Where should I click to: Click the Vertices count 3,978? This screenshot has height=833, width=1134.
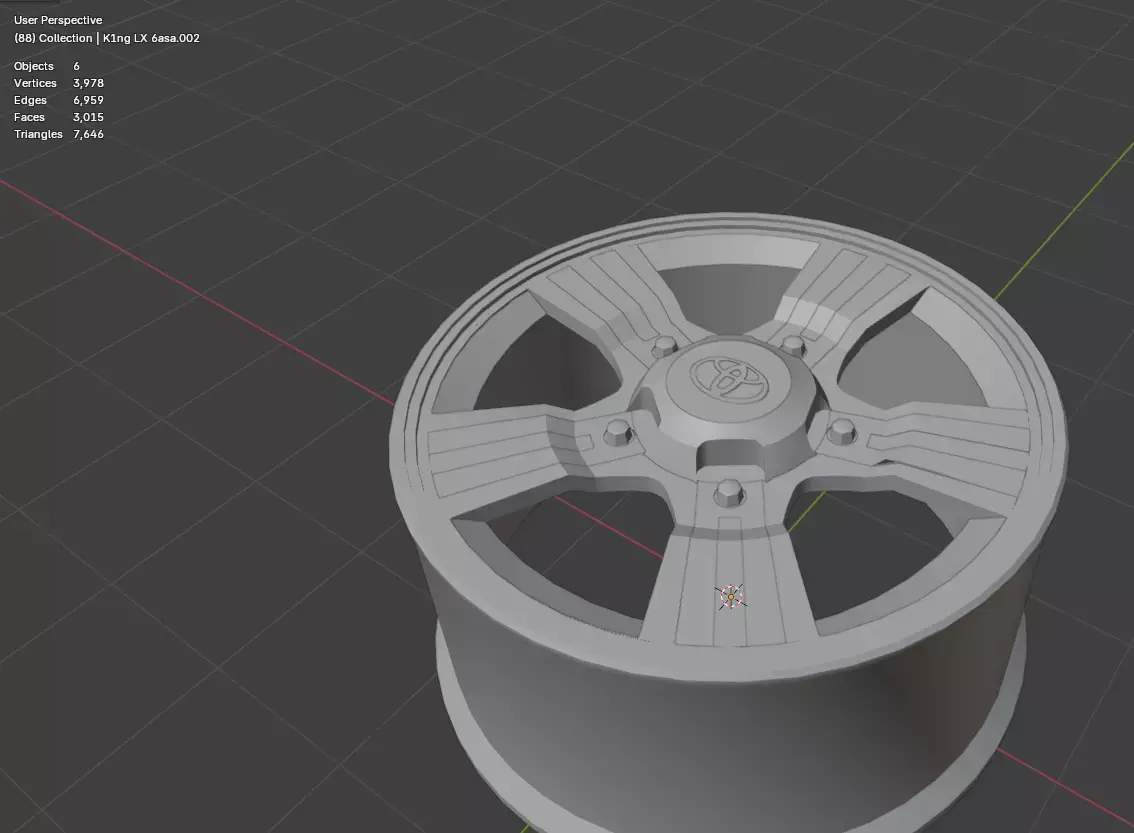[x=88, y=83]
